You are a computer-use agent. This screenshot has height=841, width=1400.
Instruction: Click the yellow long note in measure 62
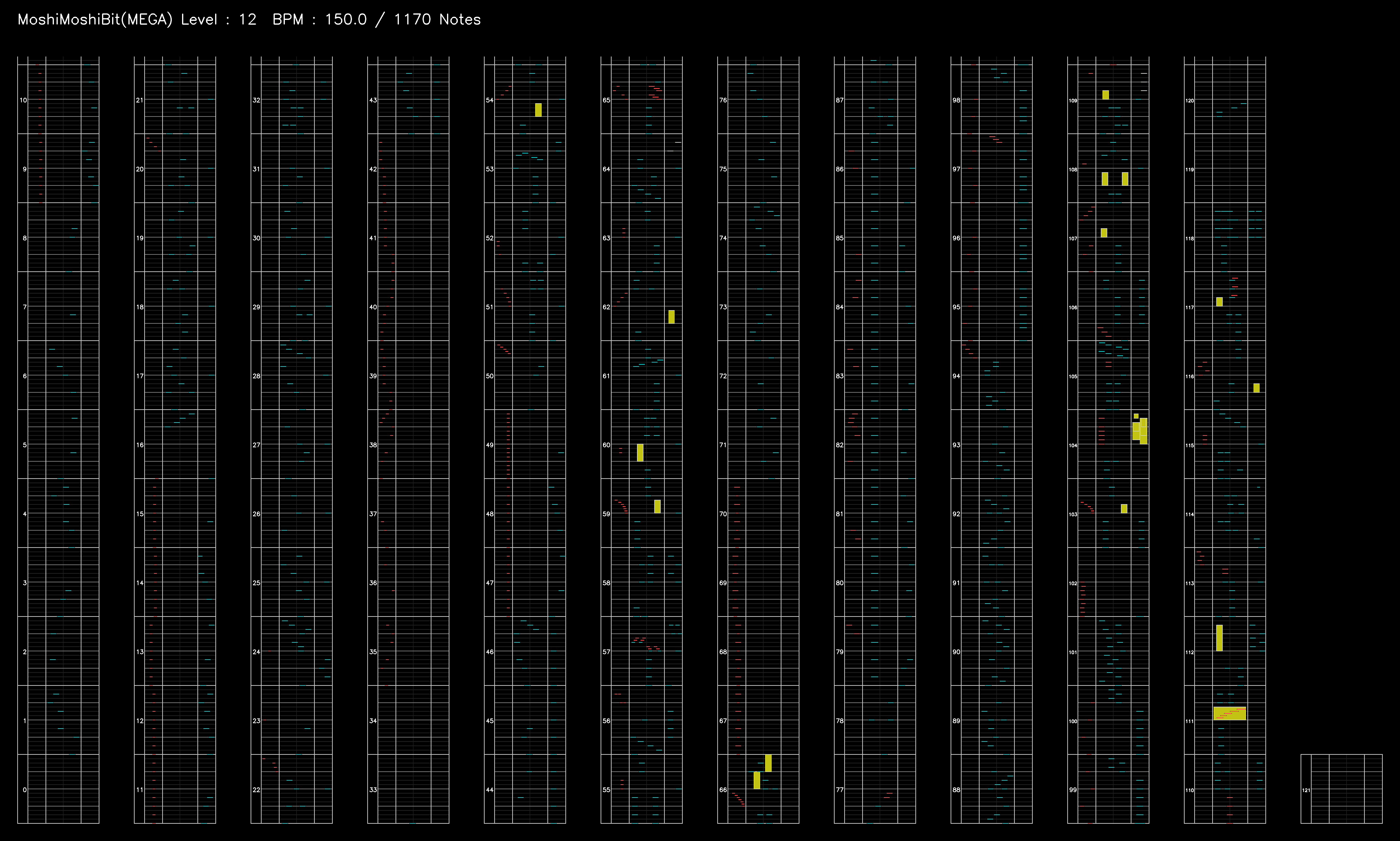[x=672, y=317]
